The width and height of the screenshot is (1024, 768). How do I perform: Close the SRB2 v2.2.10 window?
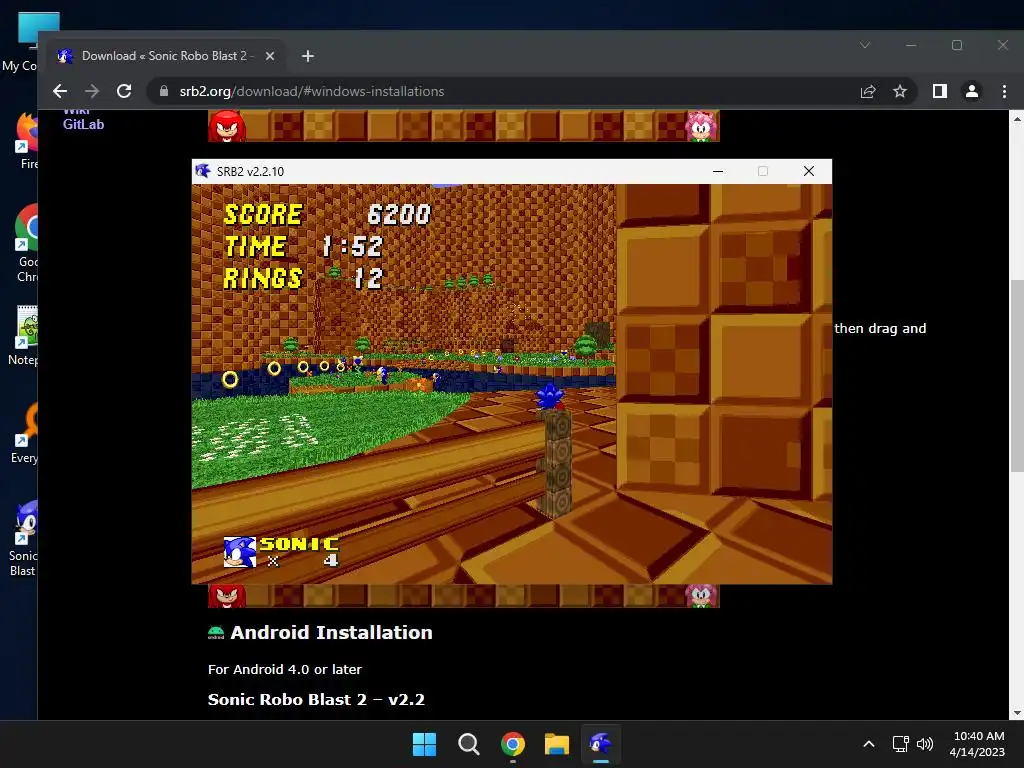click(x=808, y=171)
